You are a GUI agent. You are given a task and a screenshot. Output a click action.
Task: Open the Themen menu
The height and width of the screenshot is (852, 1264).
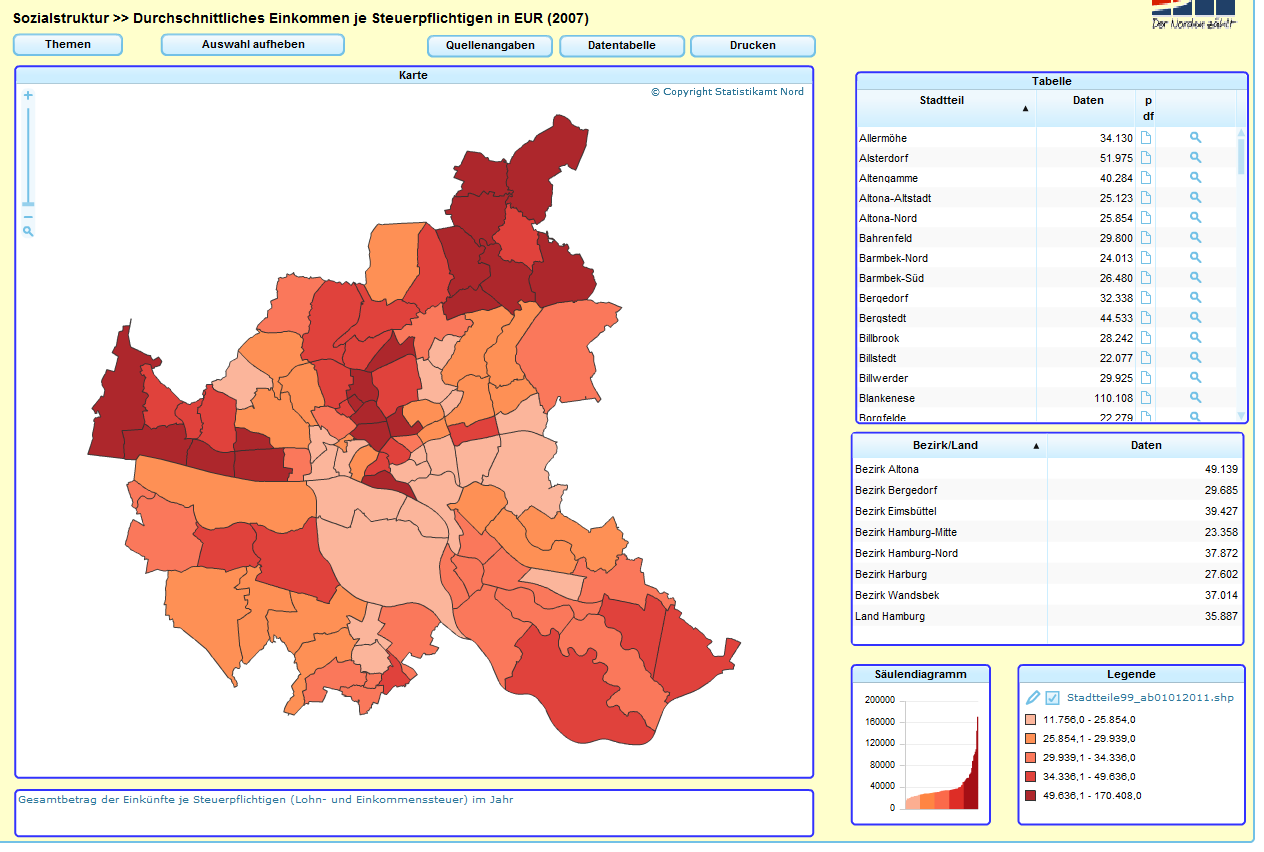pyautogui.click(x=68, y=45)
